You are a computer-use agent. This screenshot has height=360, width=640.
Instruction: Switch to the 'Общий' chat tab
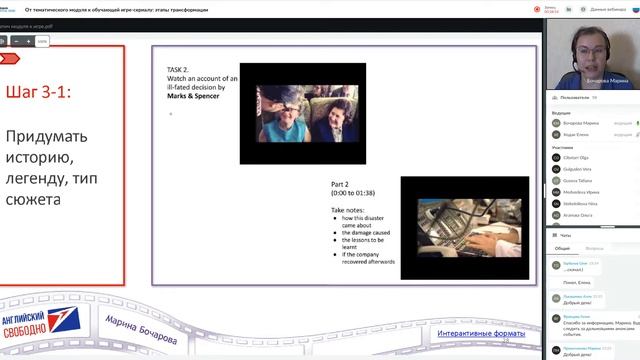(562, 249)
